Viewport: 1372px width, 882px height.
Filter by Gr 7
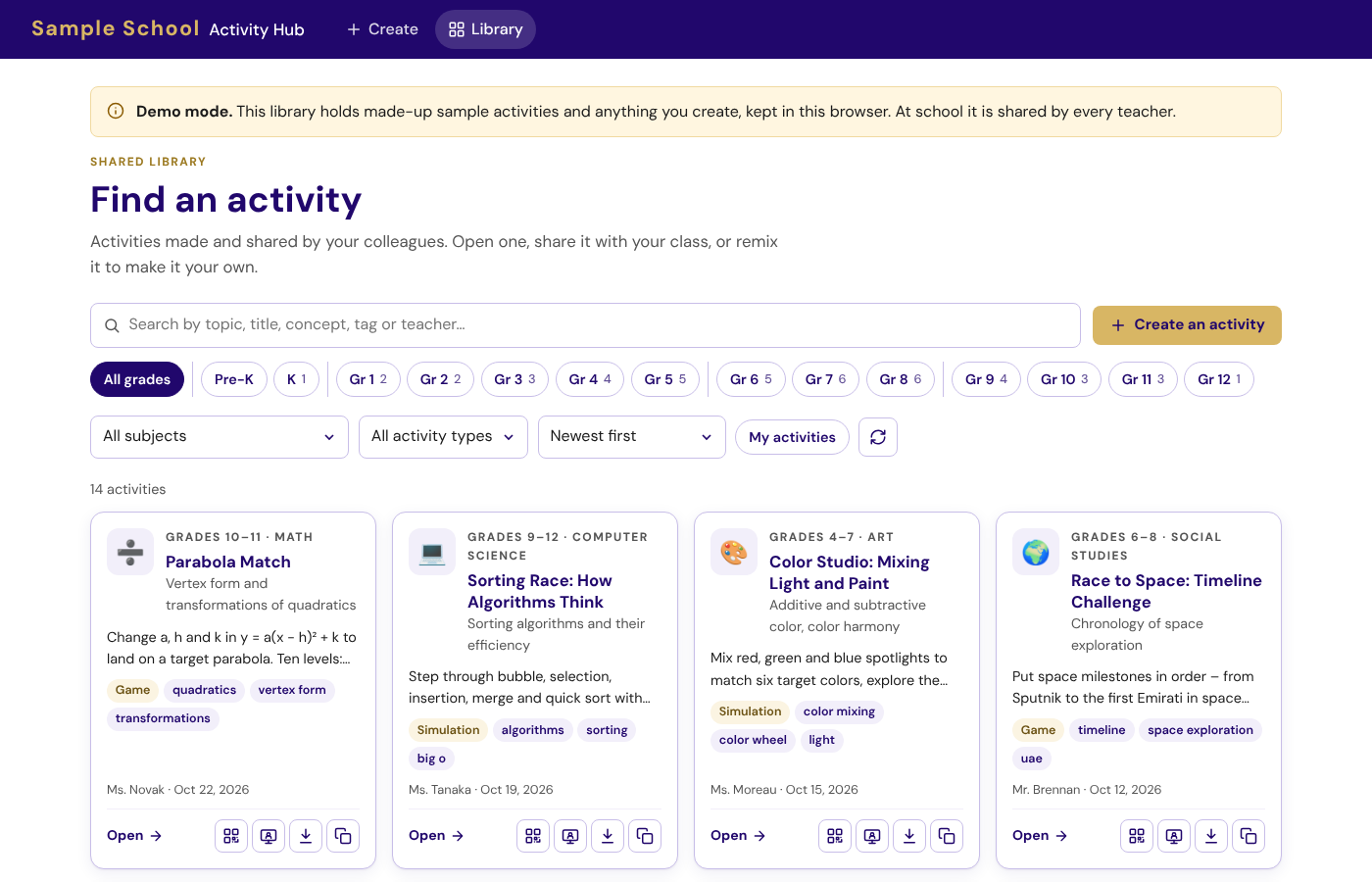[x=825, y=379]
